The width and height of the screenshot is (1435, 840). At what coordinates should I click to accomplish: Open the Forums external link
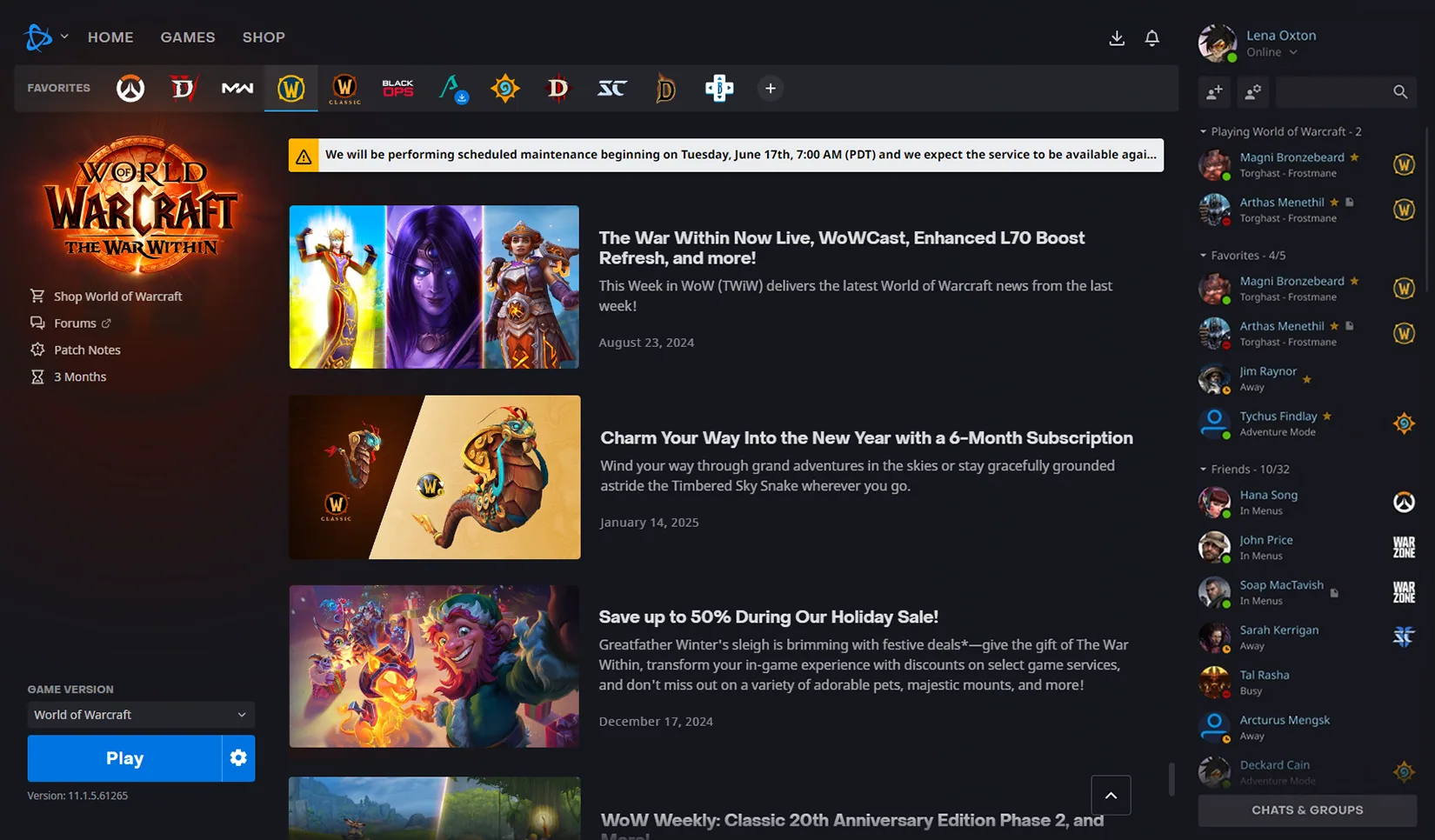tap(70, 323)
